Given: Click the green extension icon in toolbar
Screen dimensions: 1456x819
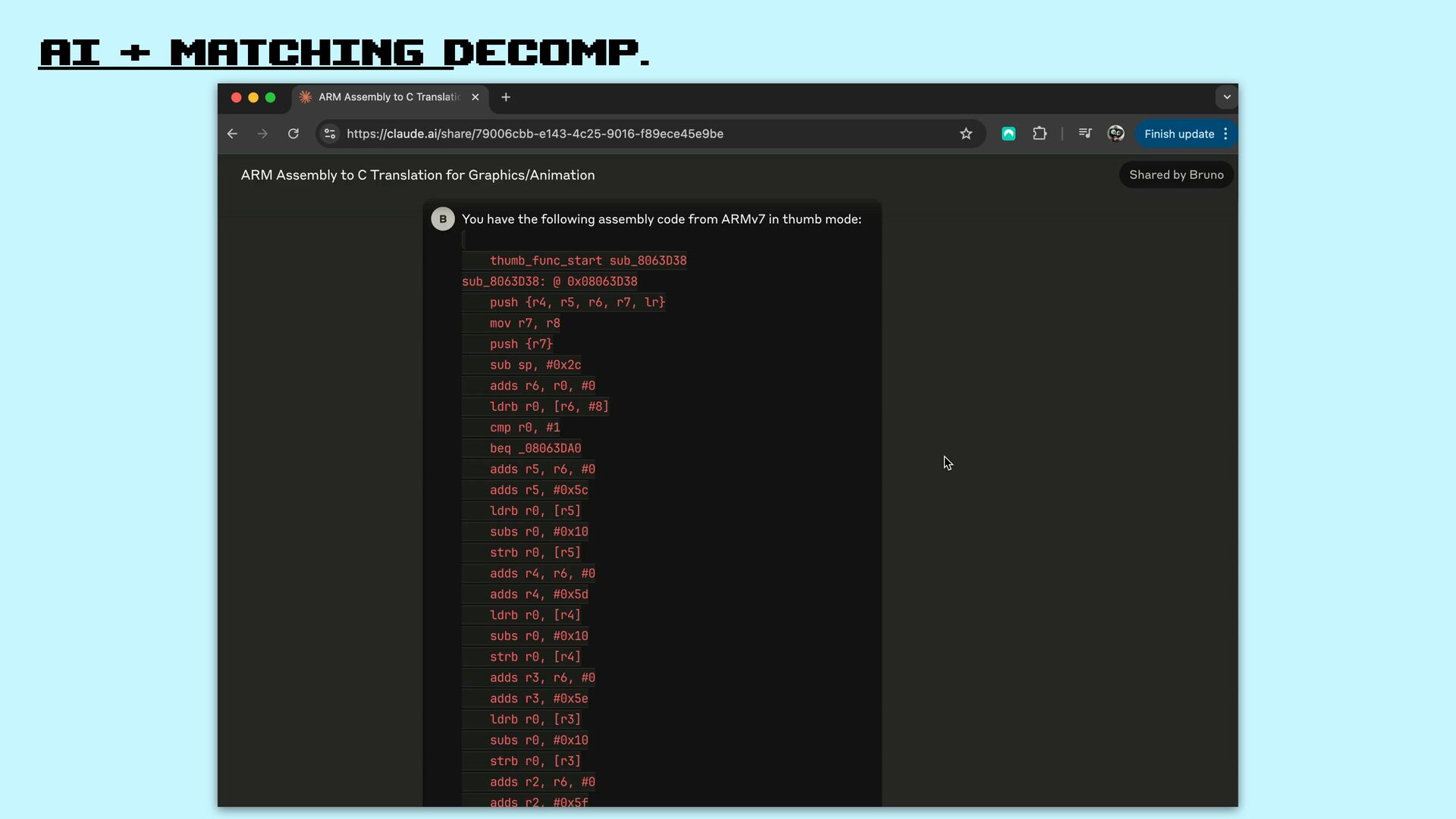Looking at the screenshot, I should (x=1008, y=134).
